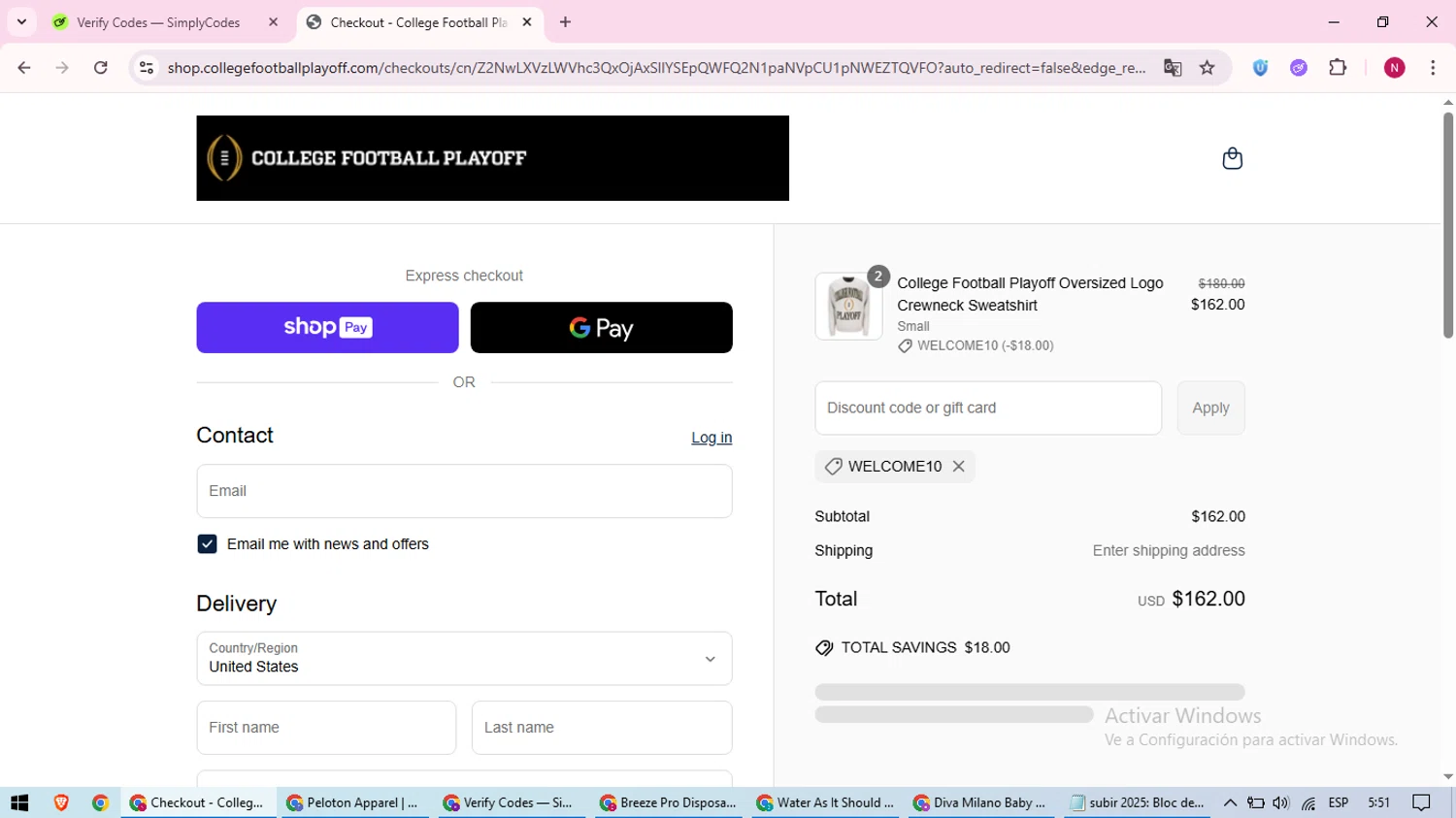Select the Checkout - College Football tab
This screenshot has height=818, width=1456.
418,22
